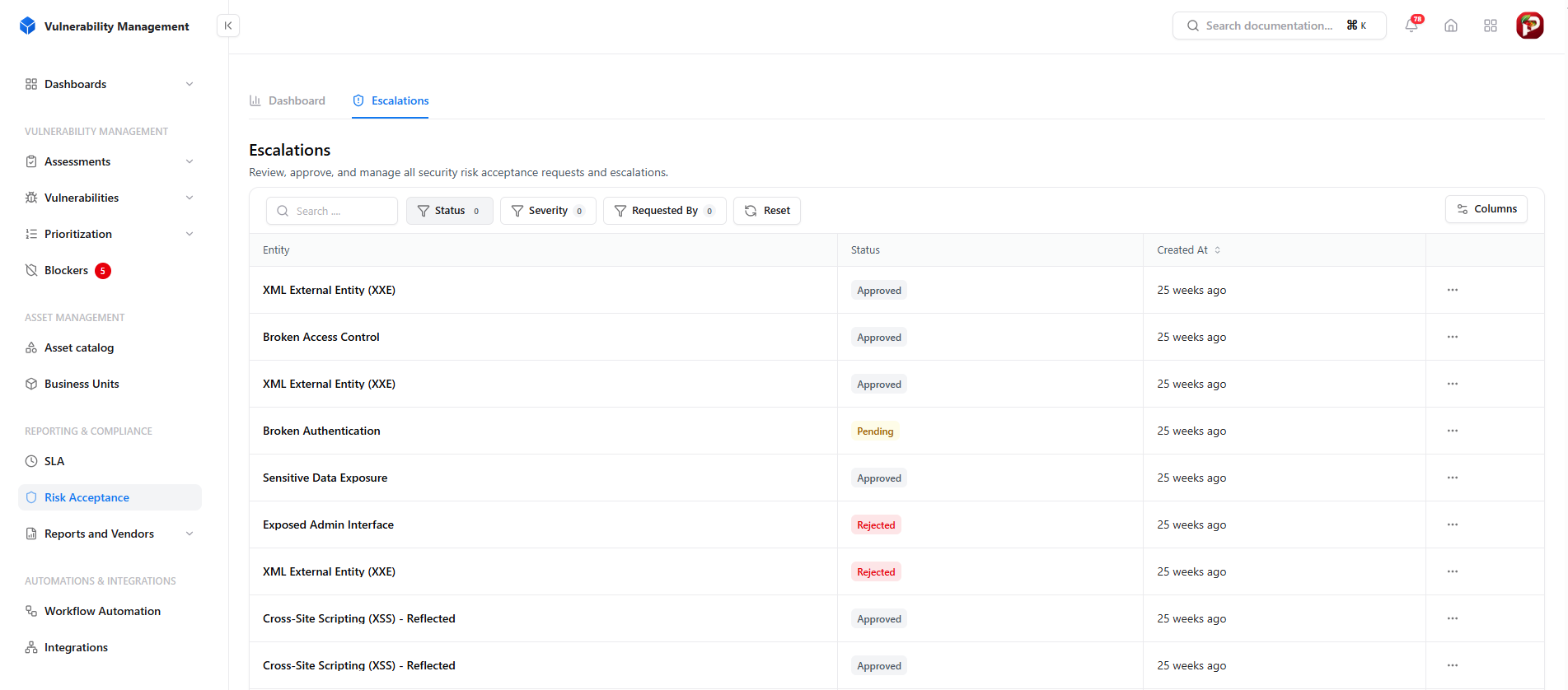Open the apps grid icon
1568x690 pixels.
pos(1491,26)
